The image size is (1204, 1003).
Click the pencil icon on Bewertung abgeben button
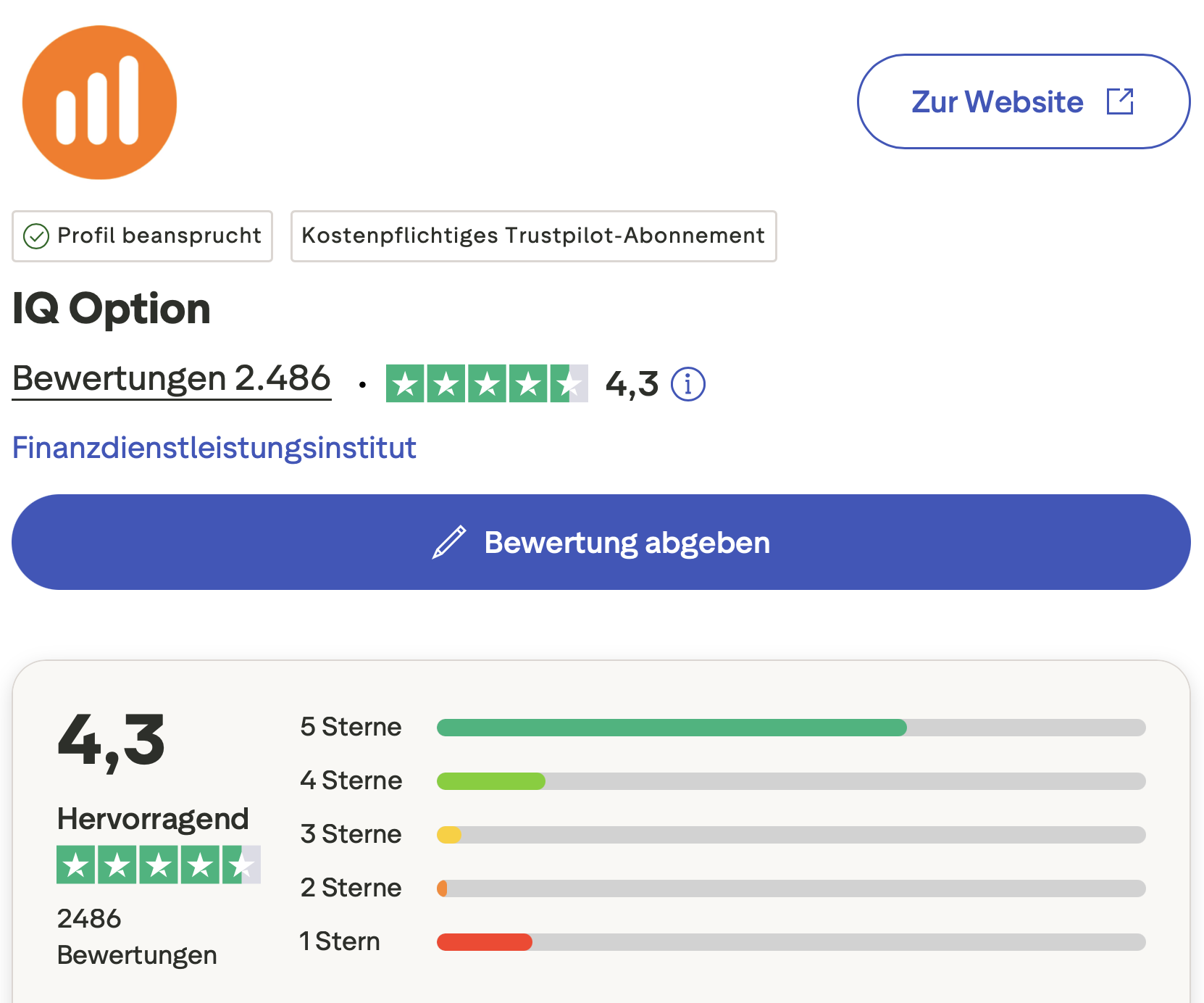[449, 541]
